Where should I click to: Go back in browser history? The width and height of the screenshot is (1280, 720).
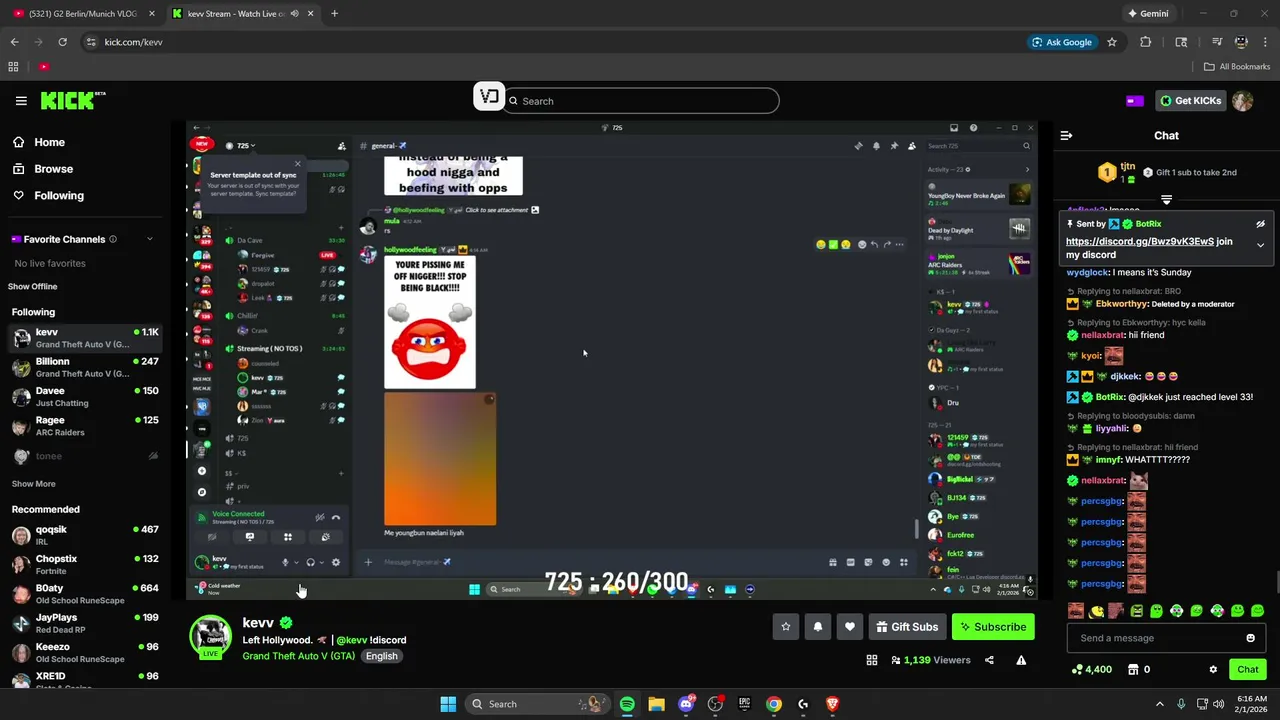point(14,42)
